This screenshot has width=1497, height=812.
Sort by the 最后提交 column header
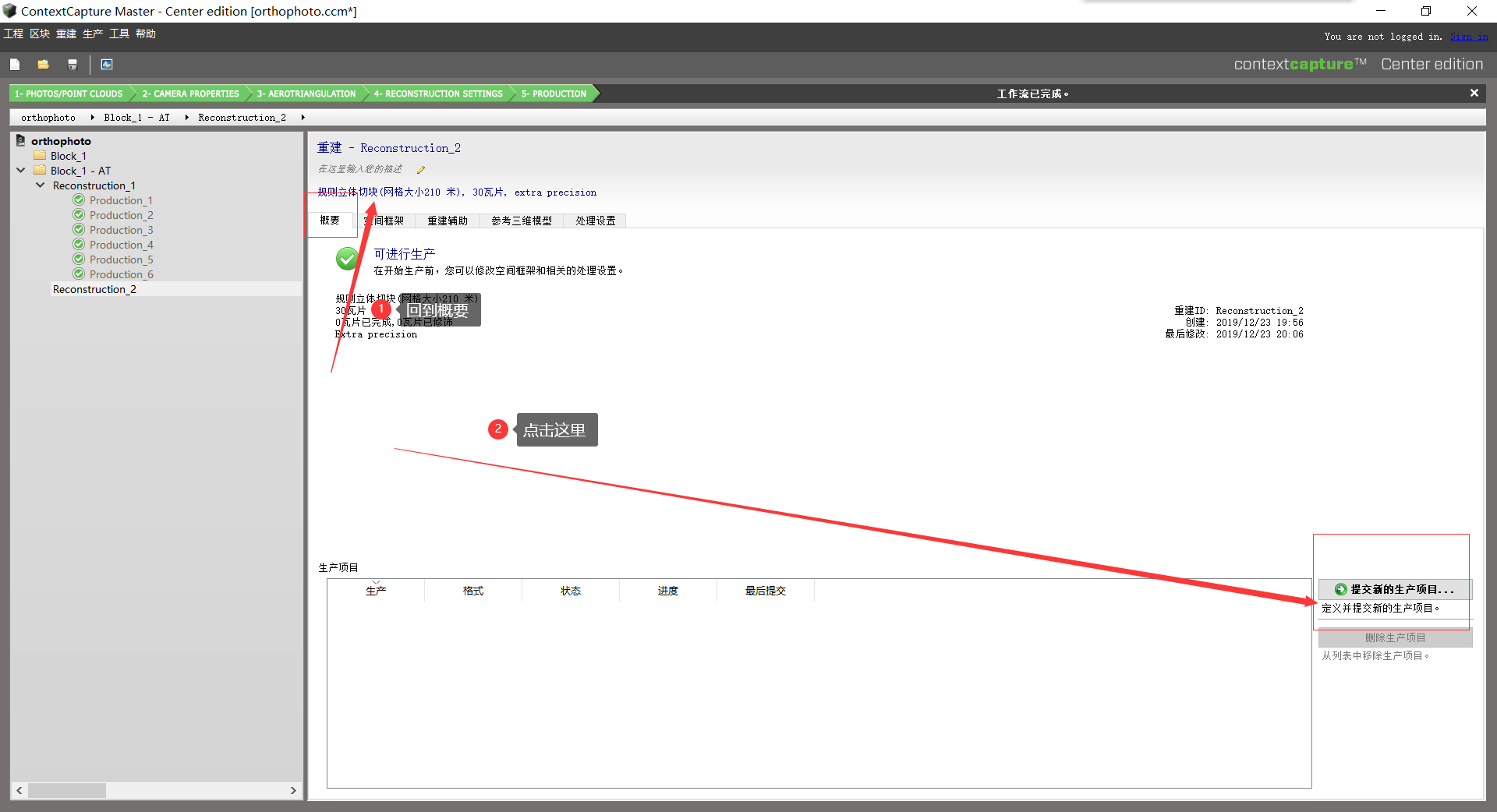pos(766,591)
